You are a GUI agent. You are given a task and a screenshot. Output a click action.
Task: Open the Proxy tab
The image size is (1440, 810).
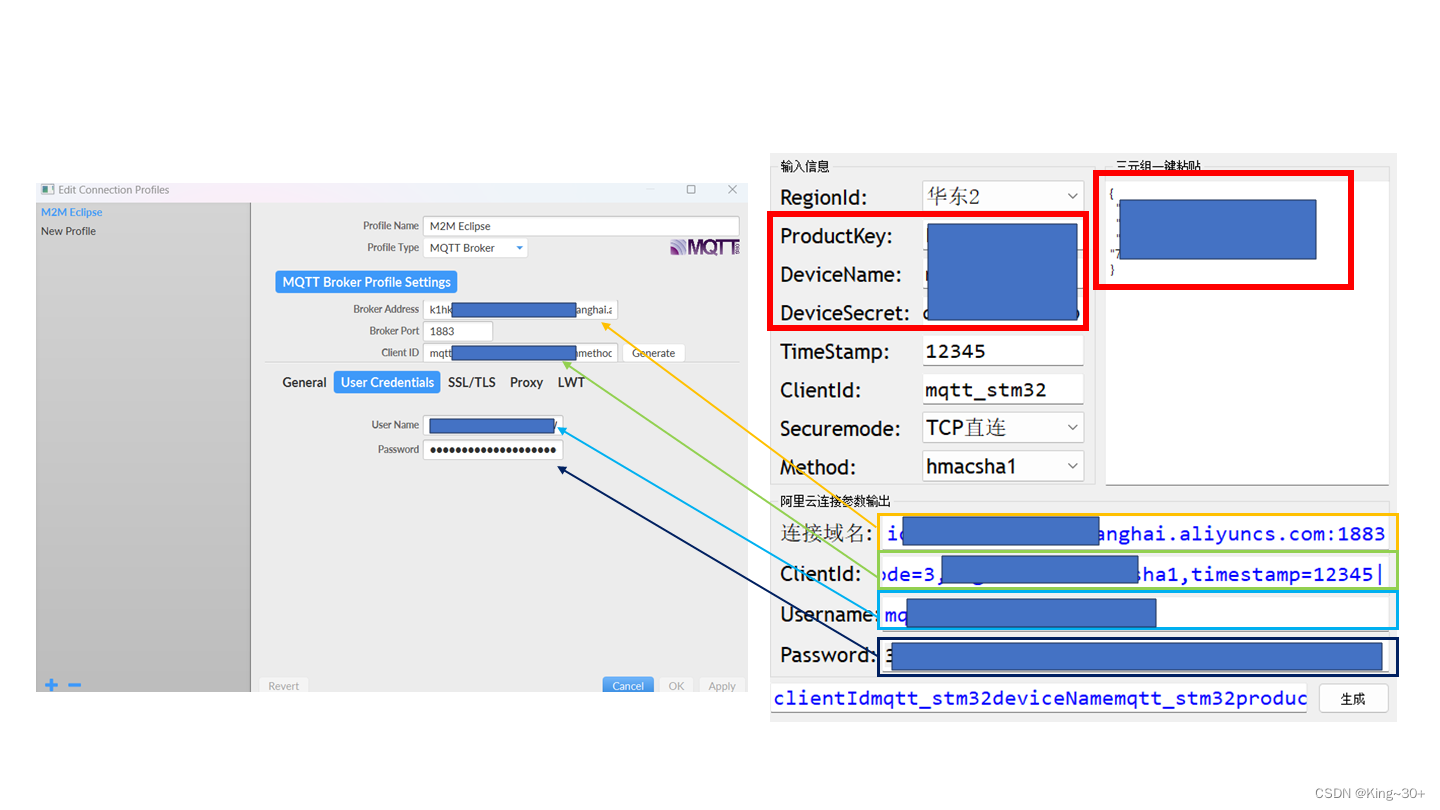coord(526,382)
